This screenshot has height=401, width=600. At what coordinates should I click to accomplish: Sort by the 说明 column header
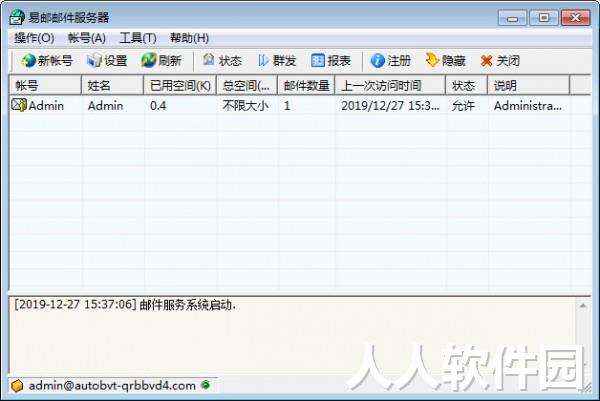pos(529,85)
